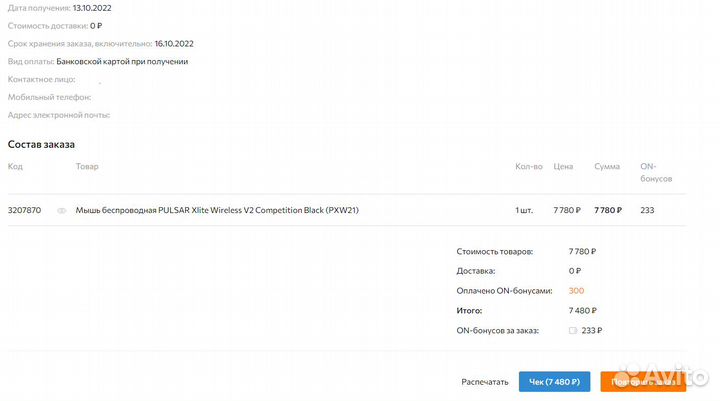Click the ON-бонусов за заказ label
This screenshot has width=720, height=401.
497,330
